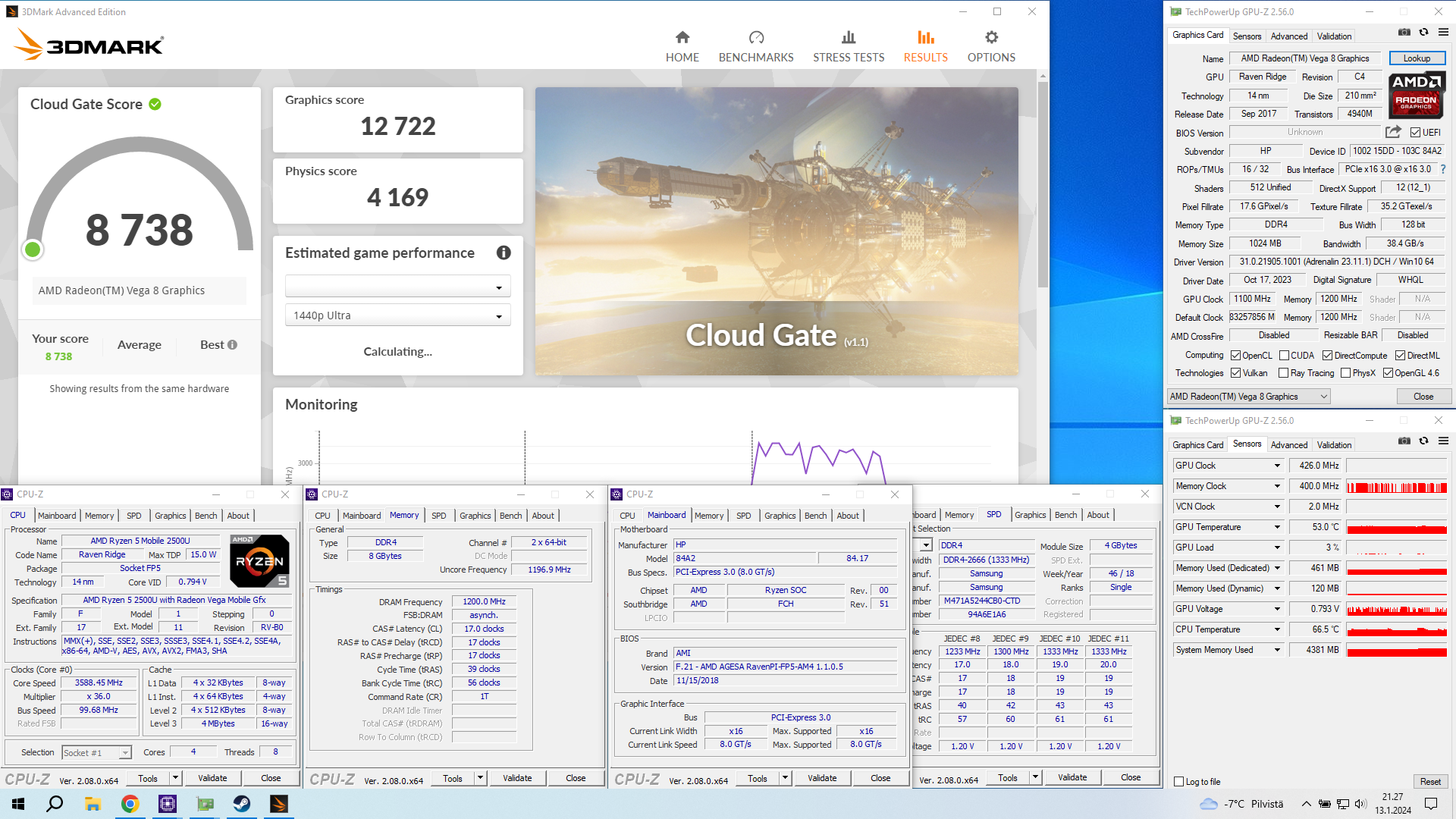Click the Bus Interface question mark in GPU-Z

[1442, 169]
